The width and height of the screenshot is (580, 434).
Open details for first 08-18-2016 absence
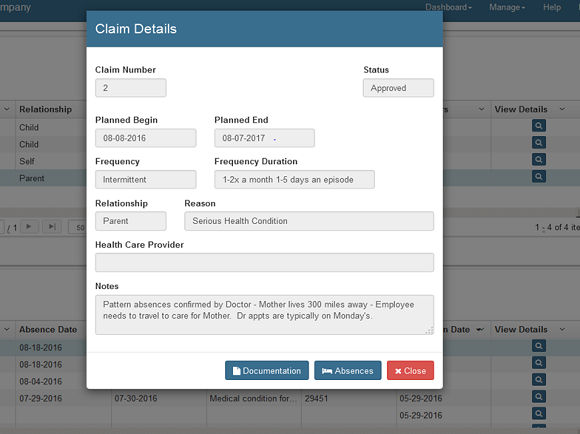pos(539,346)
